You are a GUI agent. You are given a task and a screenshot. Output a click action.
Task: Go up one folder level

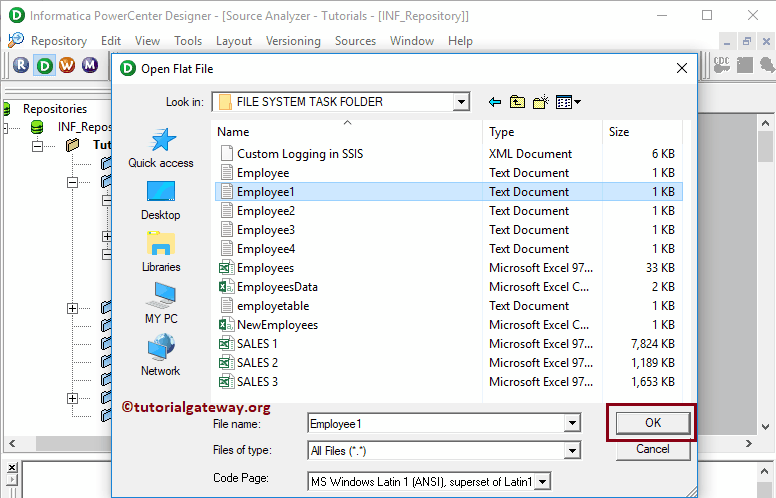517,102
